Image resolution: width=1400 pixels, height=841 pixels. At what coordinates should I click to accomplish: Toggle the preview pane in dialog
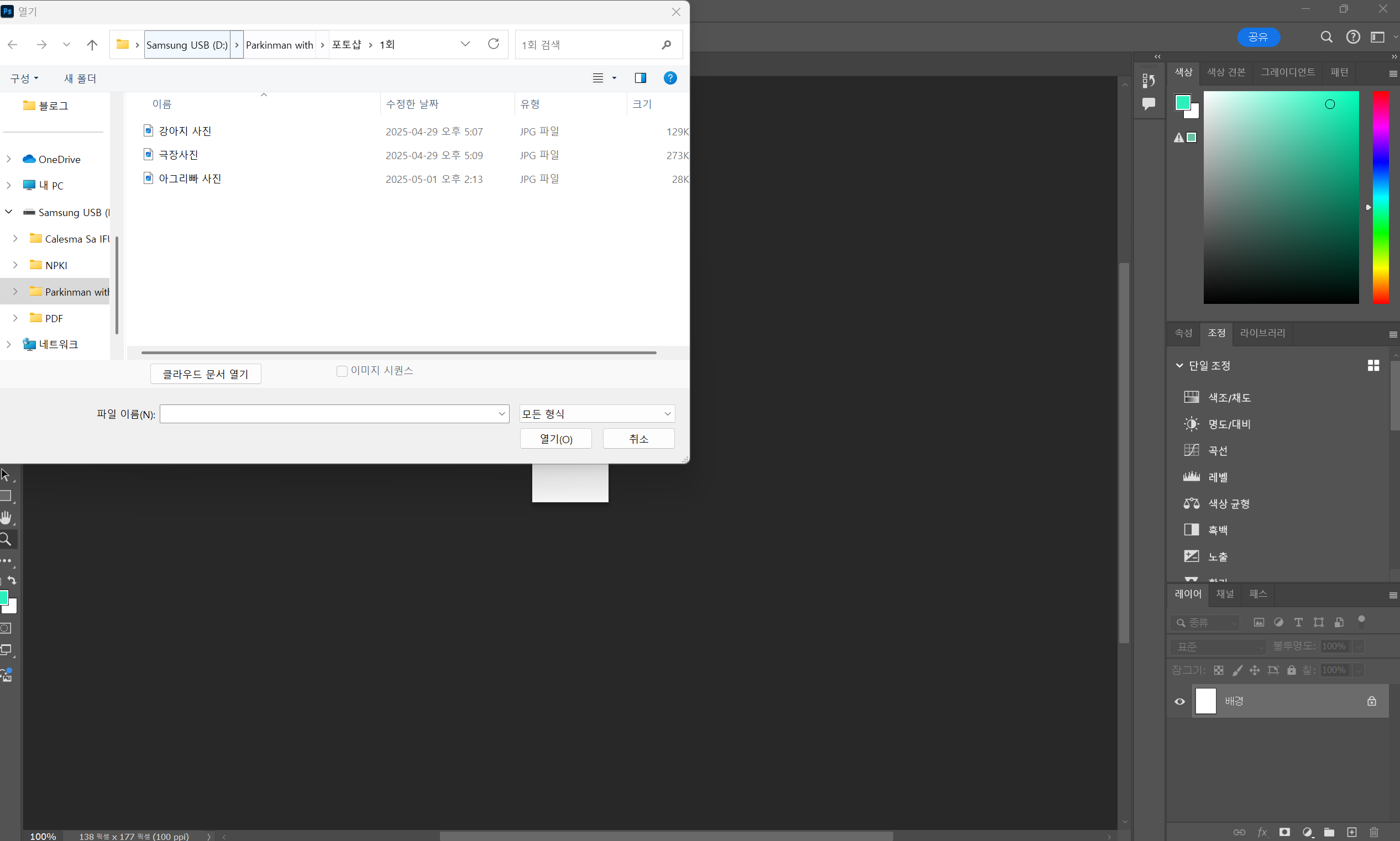641,78
